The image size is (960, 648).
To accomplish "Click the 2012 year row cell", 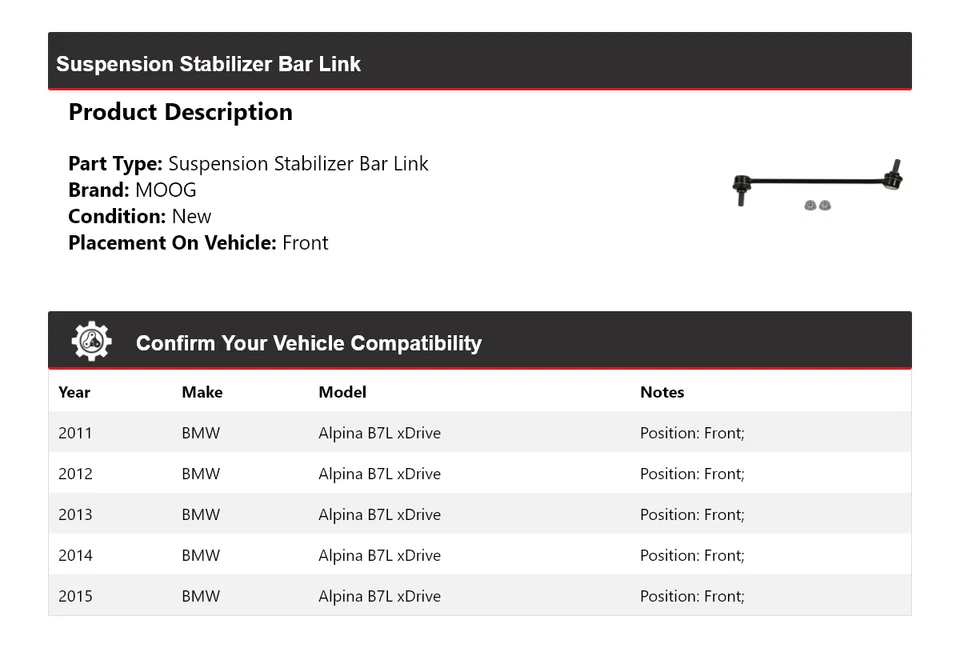I will (x=75, y=474).
